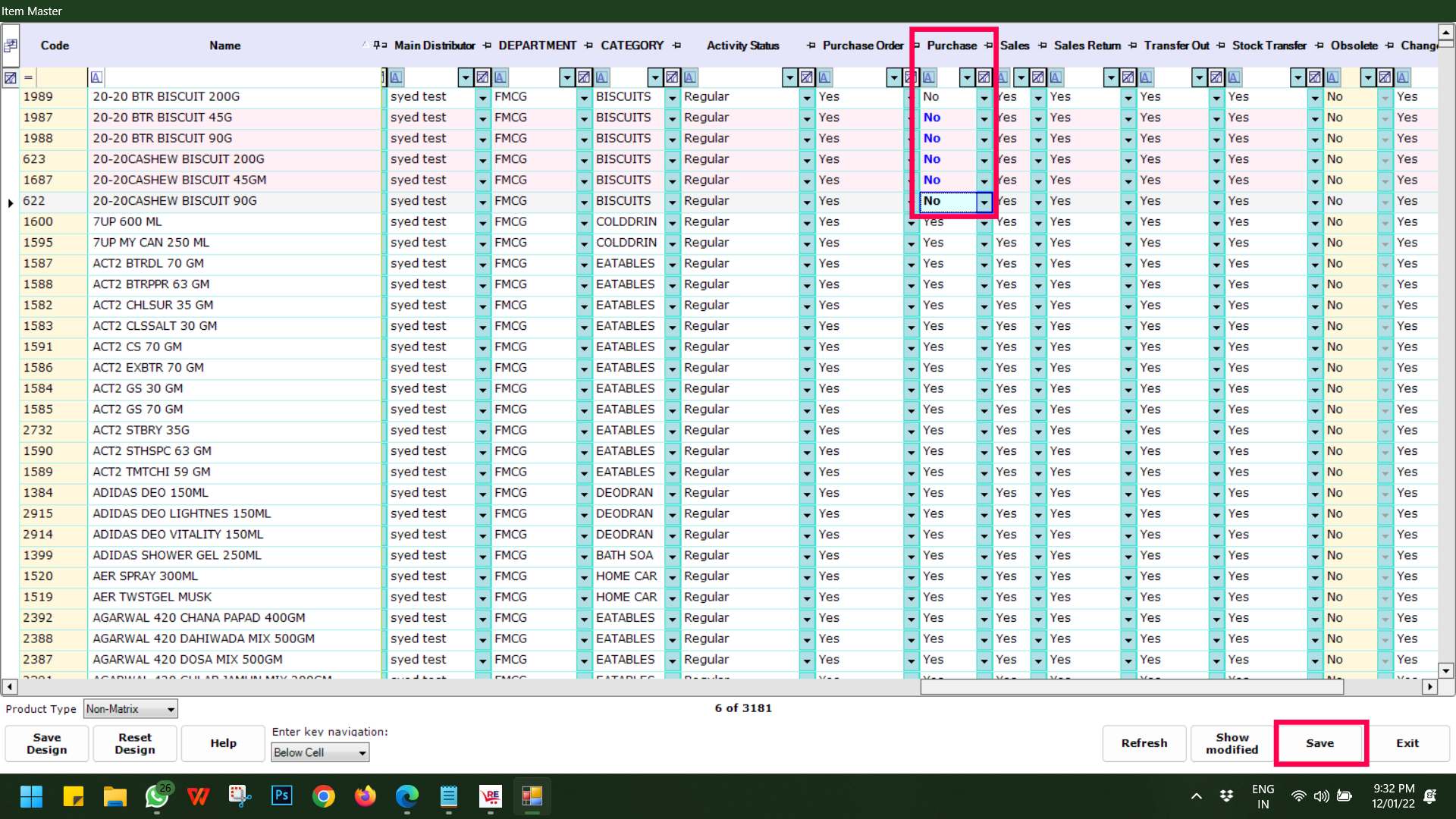Clear all filters icon in filter row

[11, 77]
